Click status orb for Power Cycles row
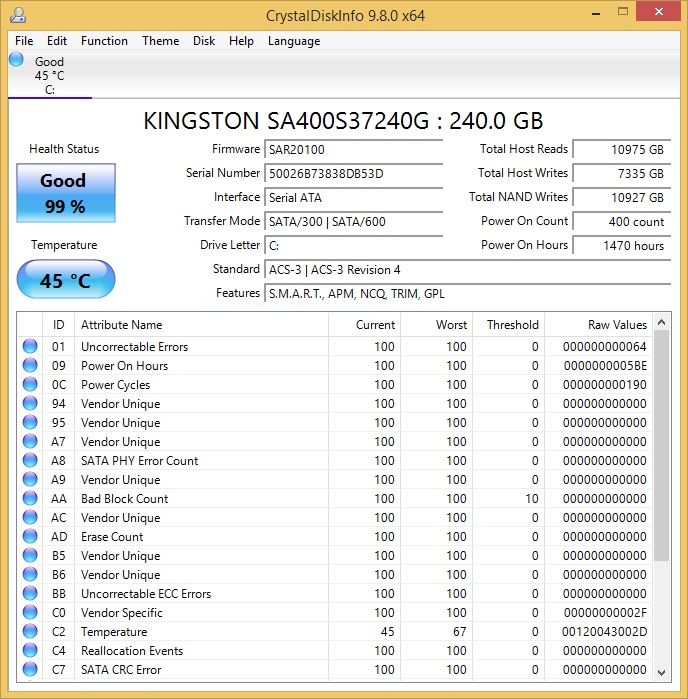Image resolution: width=688 pixels, height=699 pixels. tap(30, 384)
